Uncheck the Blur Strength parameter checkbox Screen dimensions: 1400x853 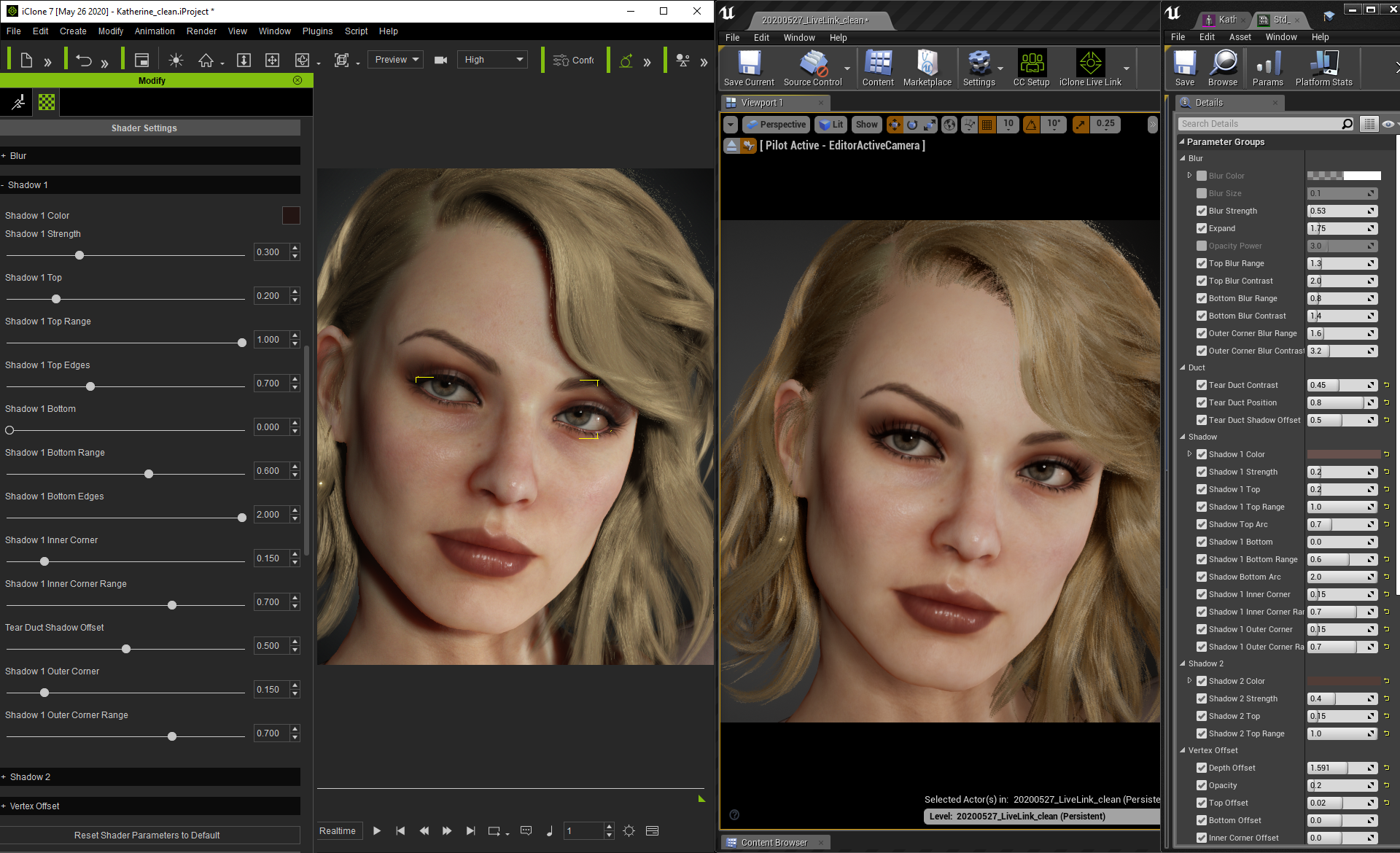click(1202, 211)
